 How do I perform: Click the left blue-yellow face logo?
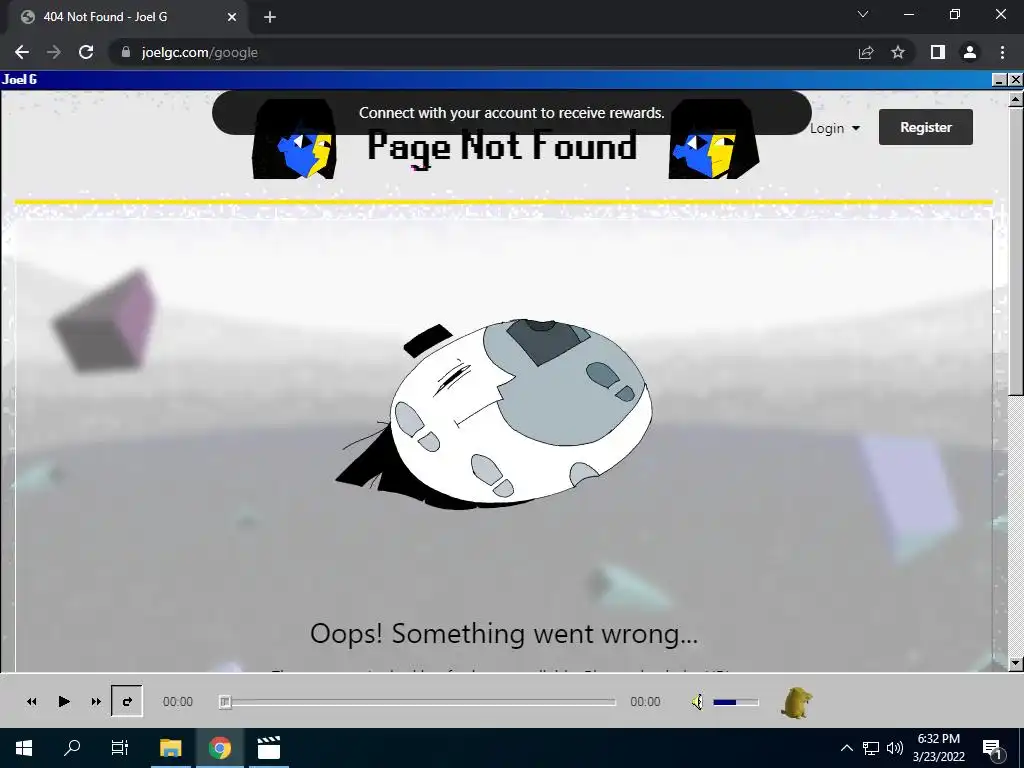pos(295,140)
